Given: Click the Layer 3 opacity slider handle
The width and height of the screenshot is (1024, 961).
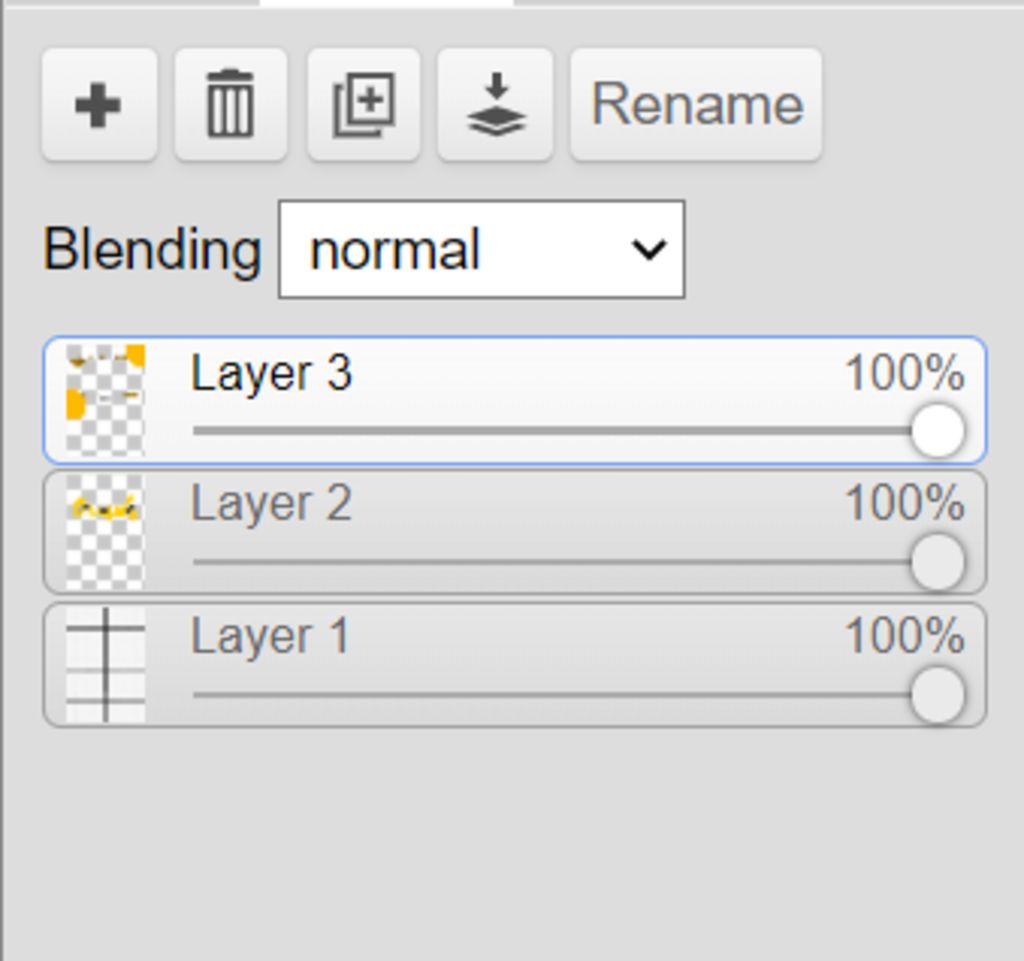Looking at the screenshot, I should [x=938, y=431].
